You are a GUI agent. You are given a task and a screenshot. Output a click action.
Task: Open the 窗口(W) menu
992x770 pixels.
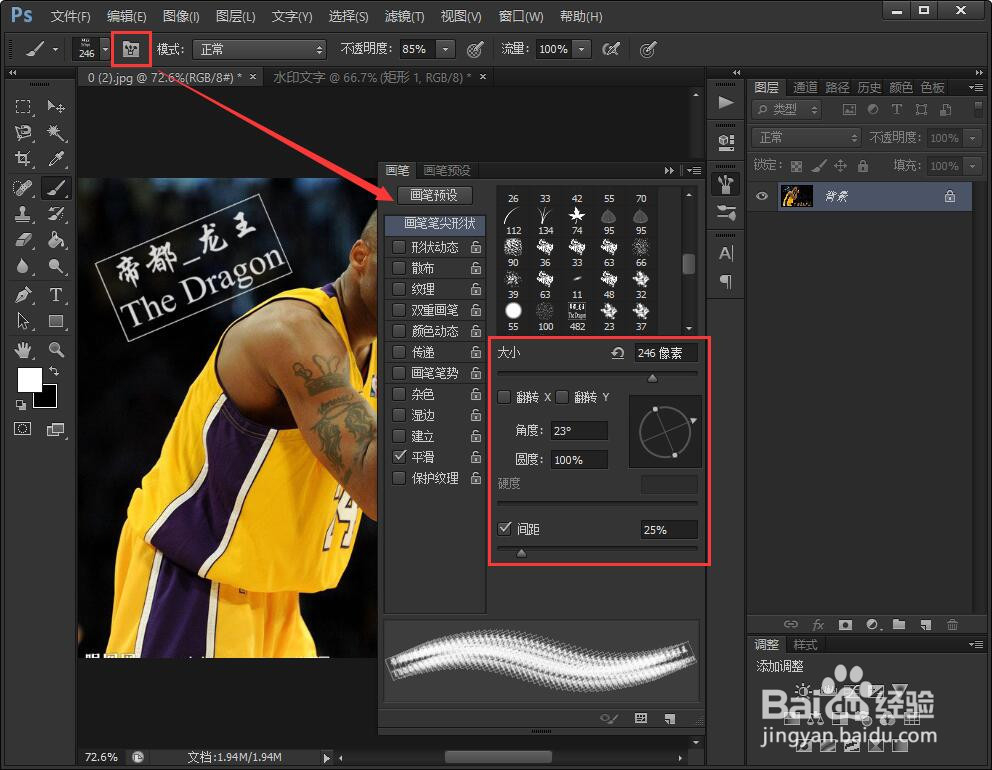[x=521, y=16]
